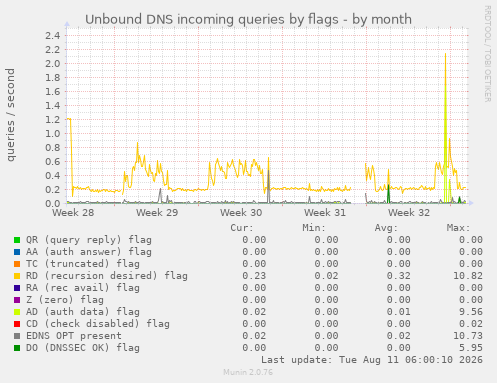The height and width of the screenshot is (383, 497).
Task: Click the CD flag Max value 0.02
Action: tap(471, 324)
